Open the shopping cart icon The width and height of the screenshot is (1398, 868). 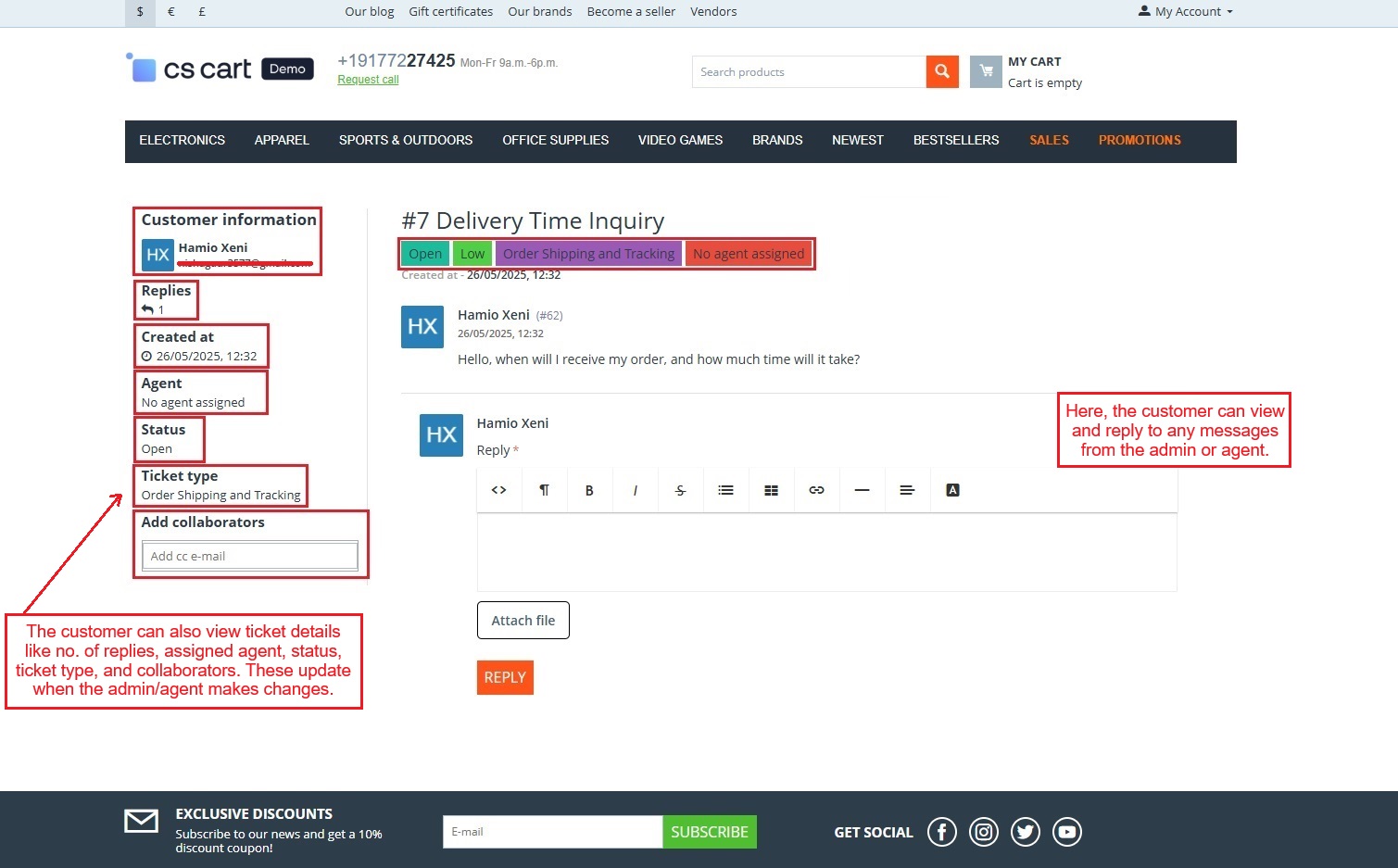click(x=986, y=71)
